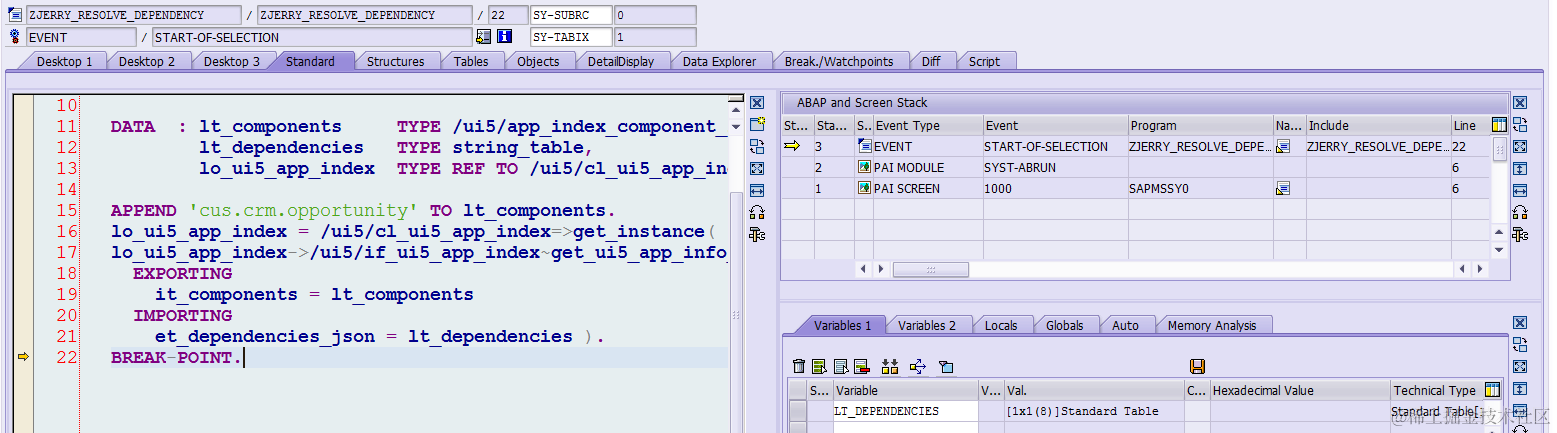
Task: Click the LT_DEPENDENCIES variable cell
Action: click(905, 411)
